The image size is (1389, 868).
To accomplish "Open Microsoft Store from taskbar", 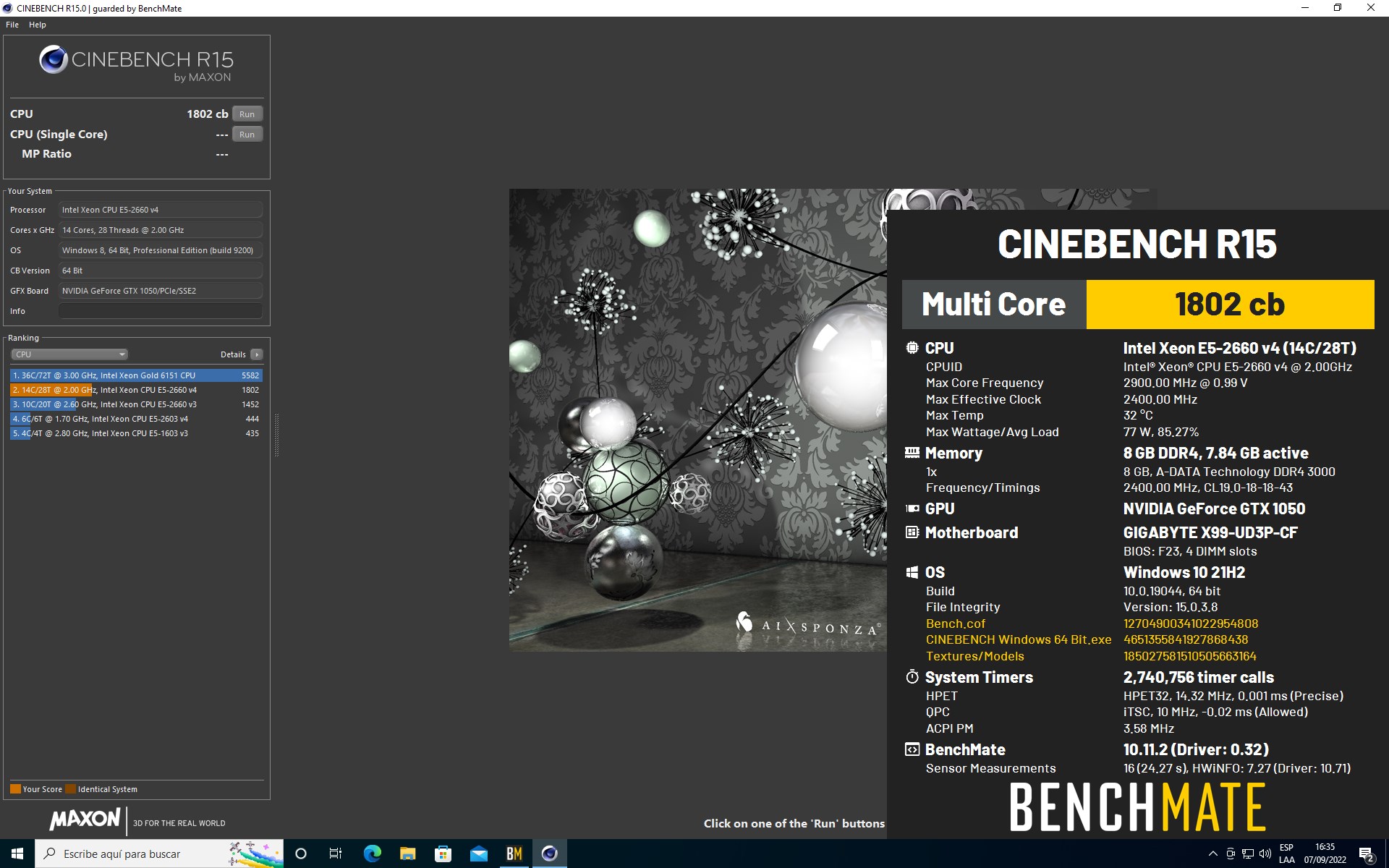I will (x=443, y=854).
